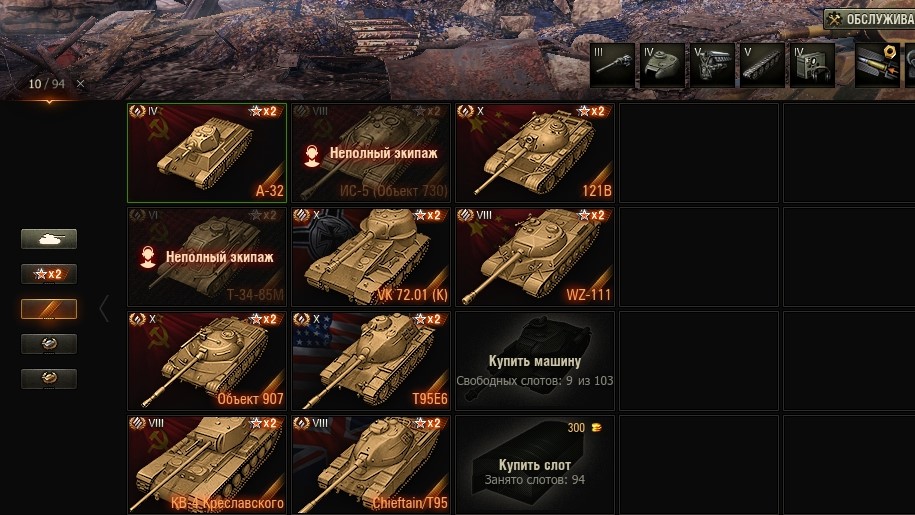Viewport: 915px width, 515px height.
Task: Click the wrench icon on Обслуживание button
Action: pyautogui.click(x=834, y=19)
